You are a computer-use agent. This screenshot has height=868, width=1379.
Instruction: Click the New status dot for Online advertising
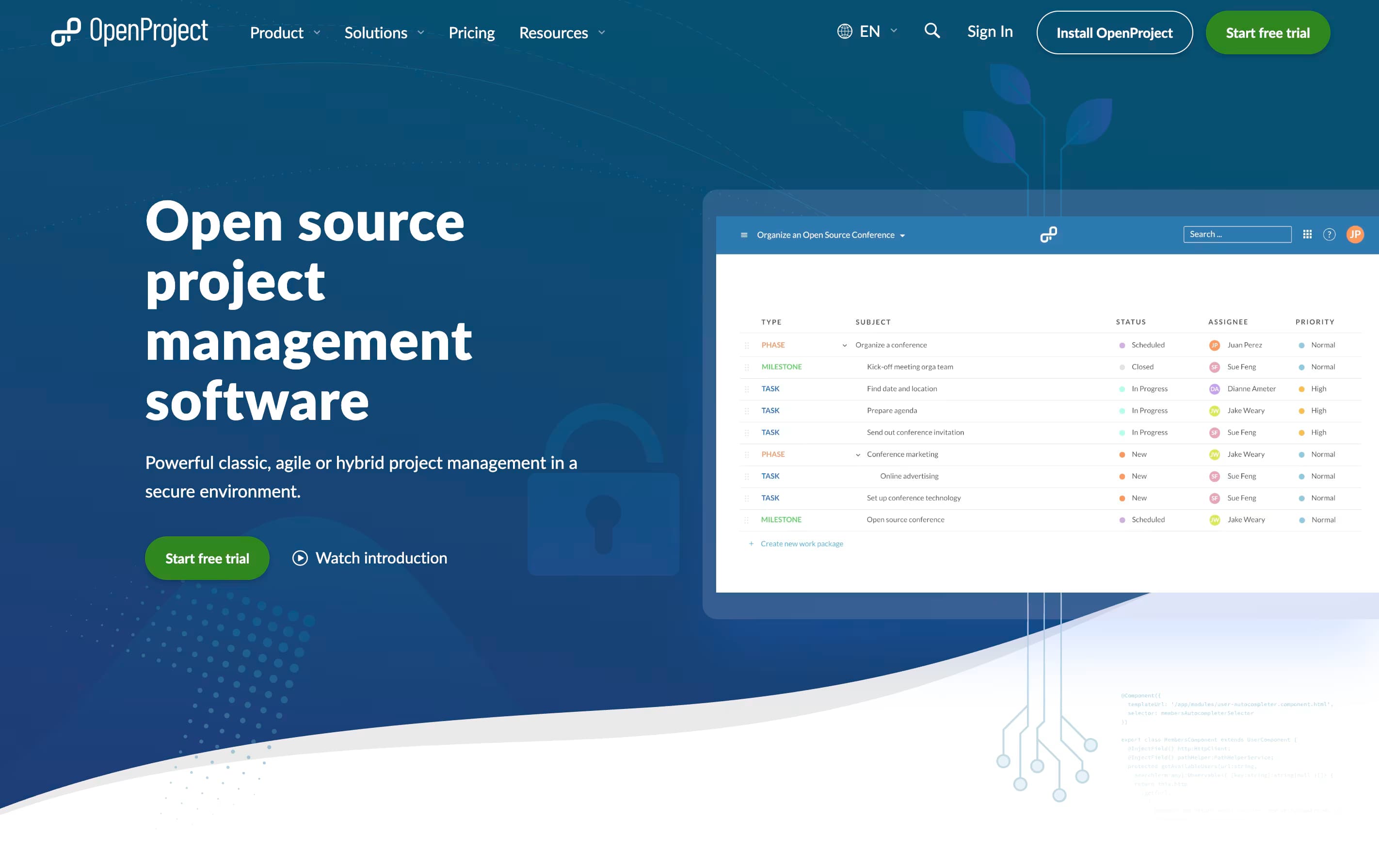point(1122,476)
